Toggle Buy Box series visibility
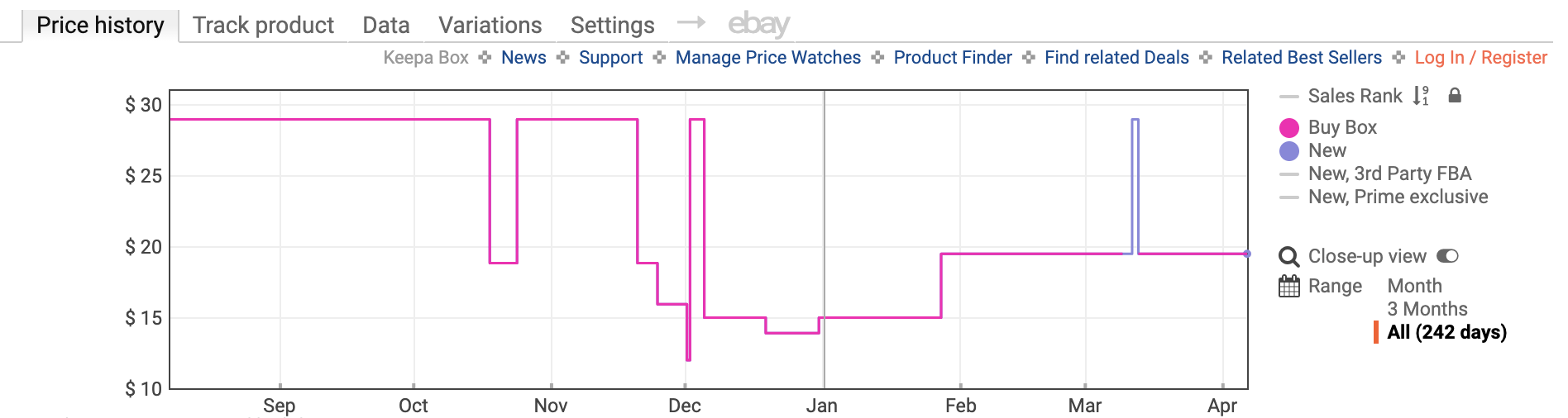The image size is (1568, 418). tap(1342, 127)
